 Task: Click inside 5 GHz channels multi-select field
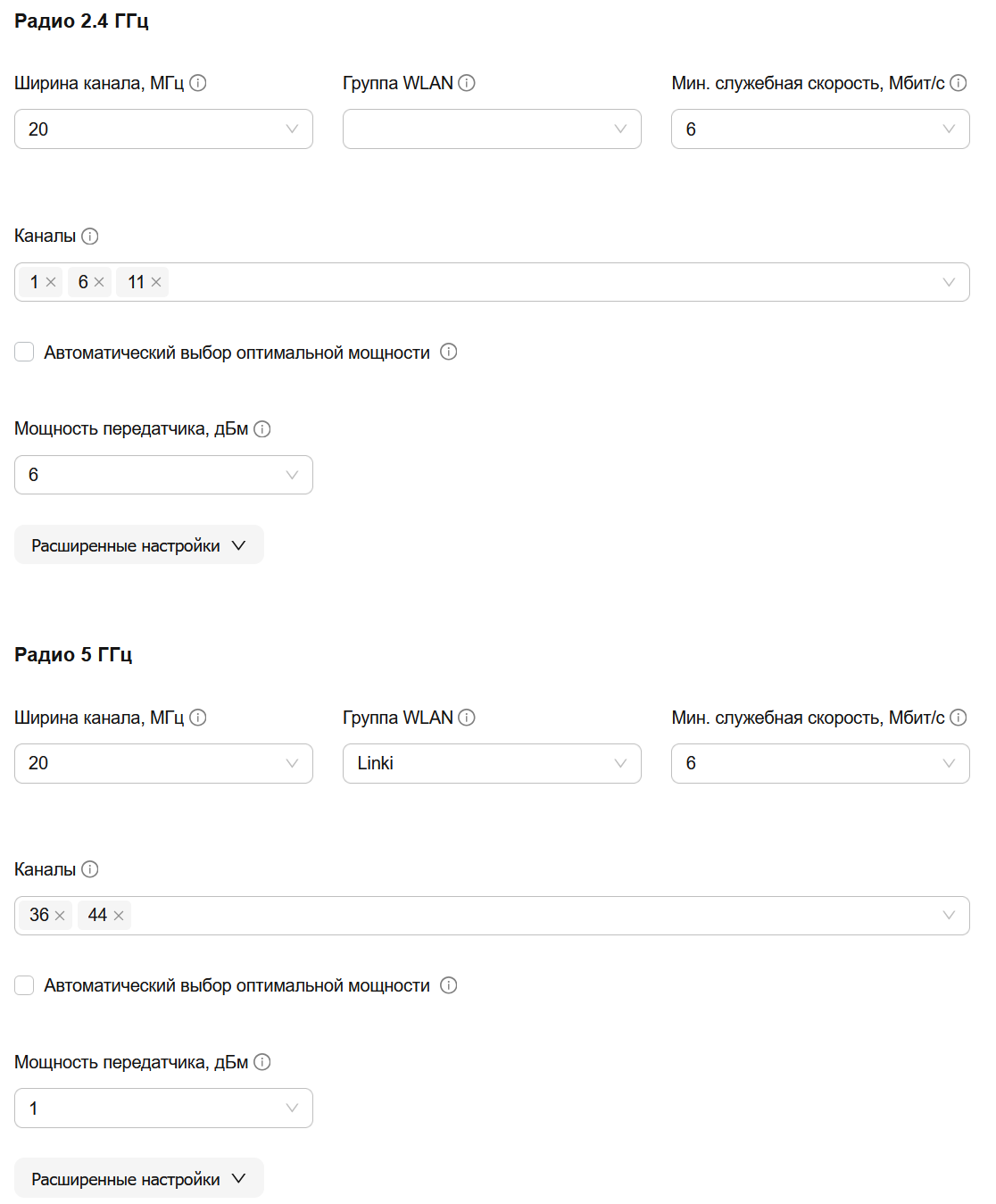coord(492,916)
